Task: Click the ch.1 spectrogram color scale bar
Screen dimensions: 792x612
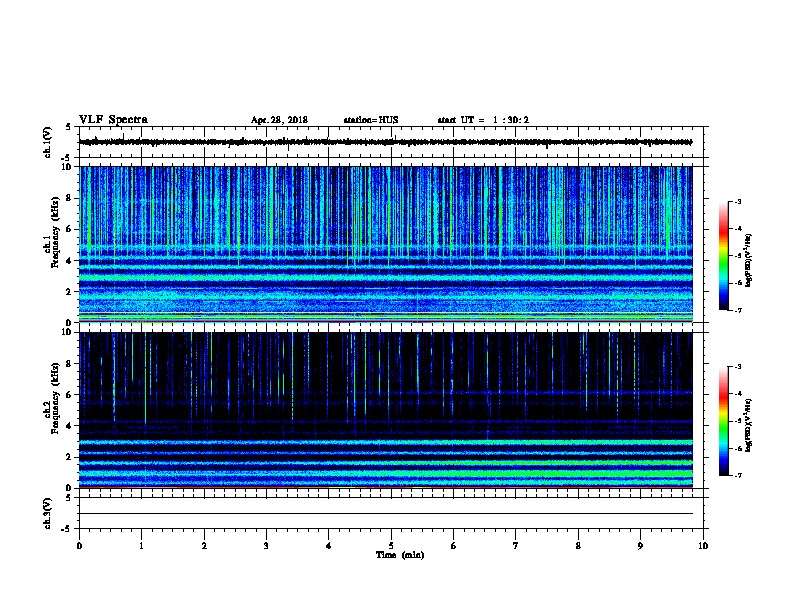Action: point(723,256)
